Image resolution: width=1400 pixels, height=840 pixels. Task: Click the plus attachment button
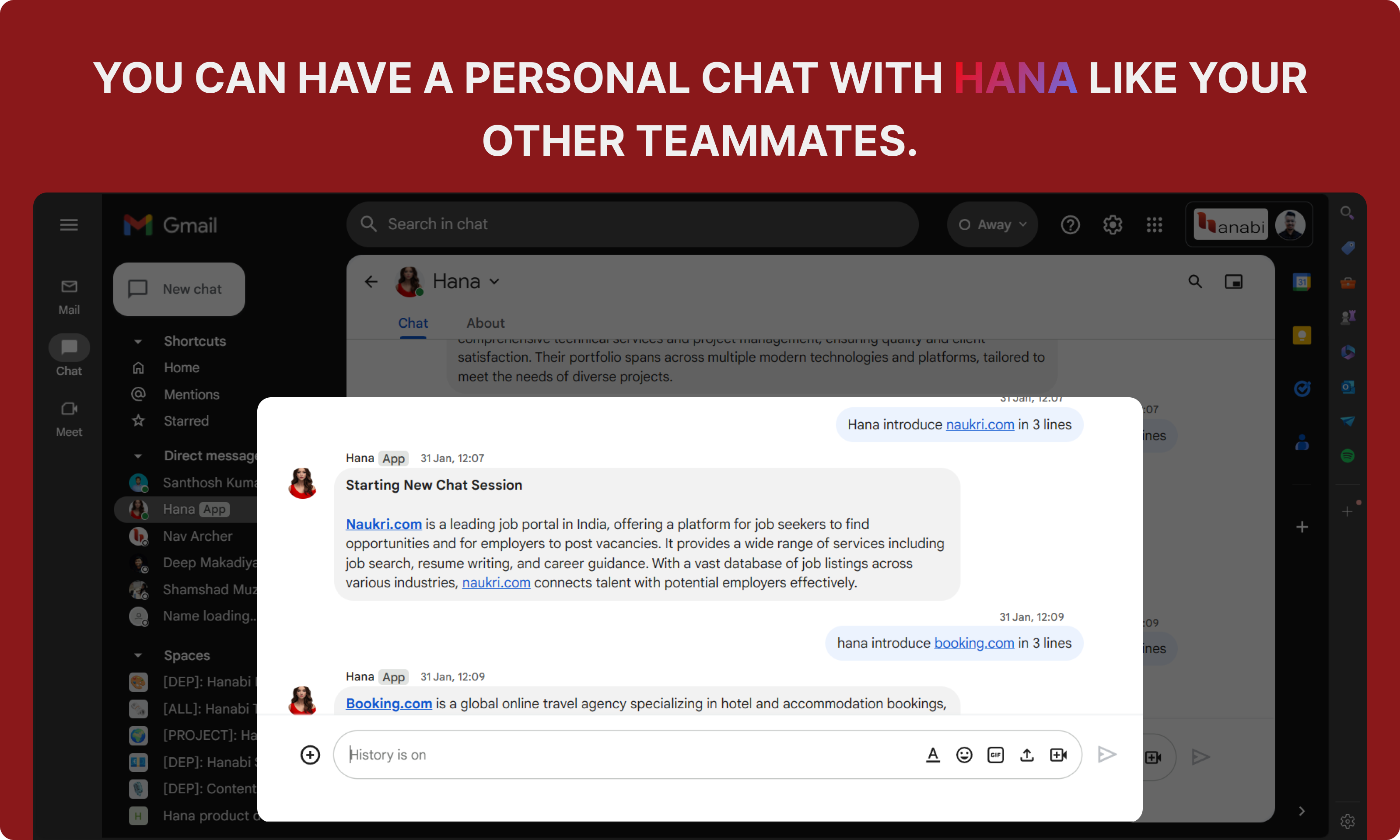[310, 755]
